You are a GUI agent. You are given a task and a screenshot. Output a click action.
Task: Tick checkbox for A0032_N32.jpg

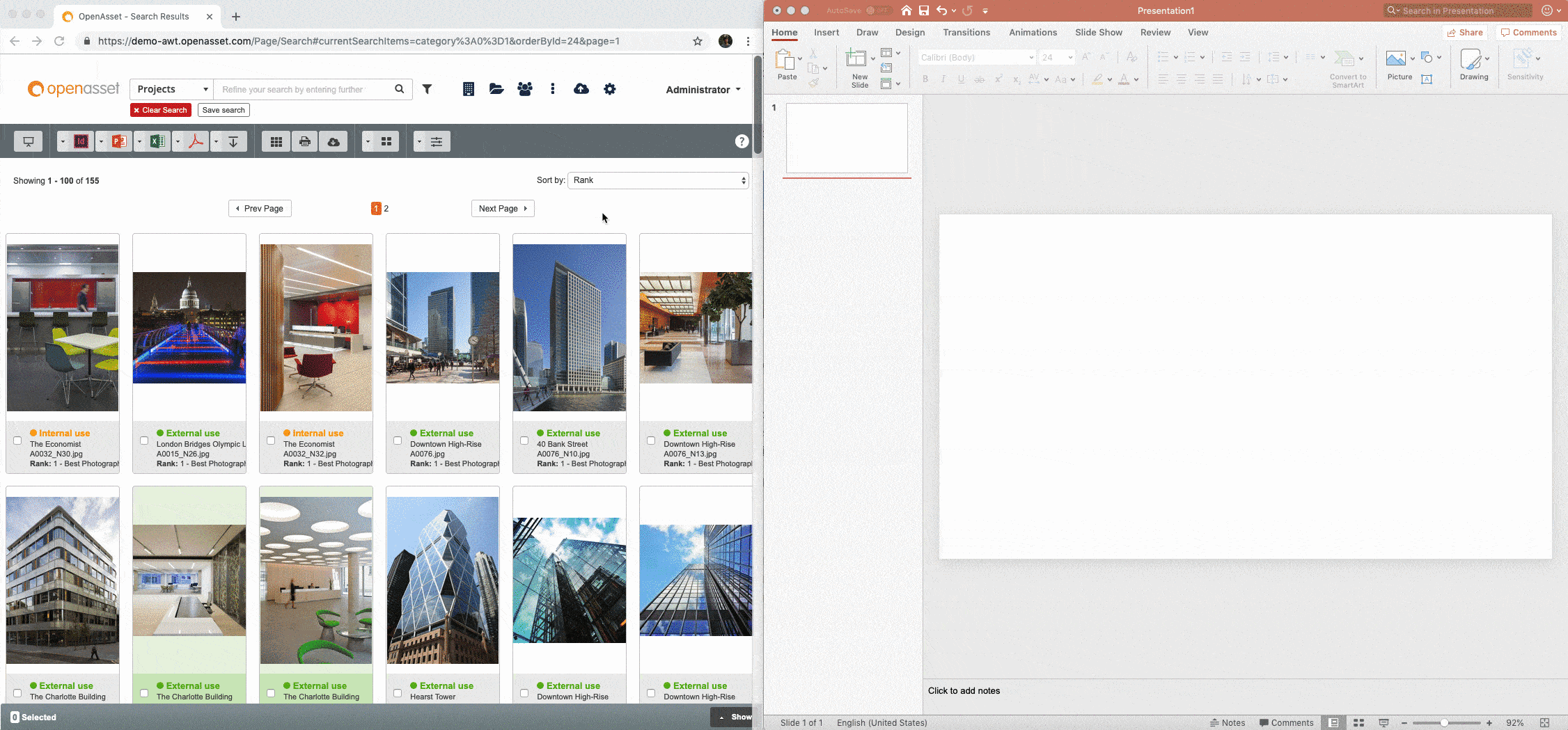click(x=271, y=441)
